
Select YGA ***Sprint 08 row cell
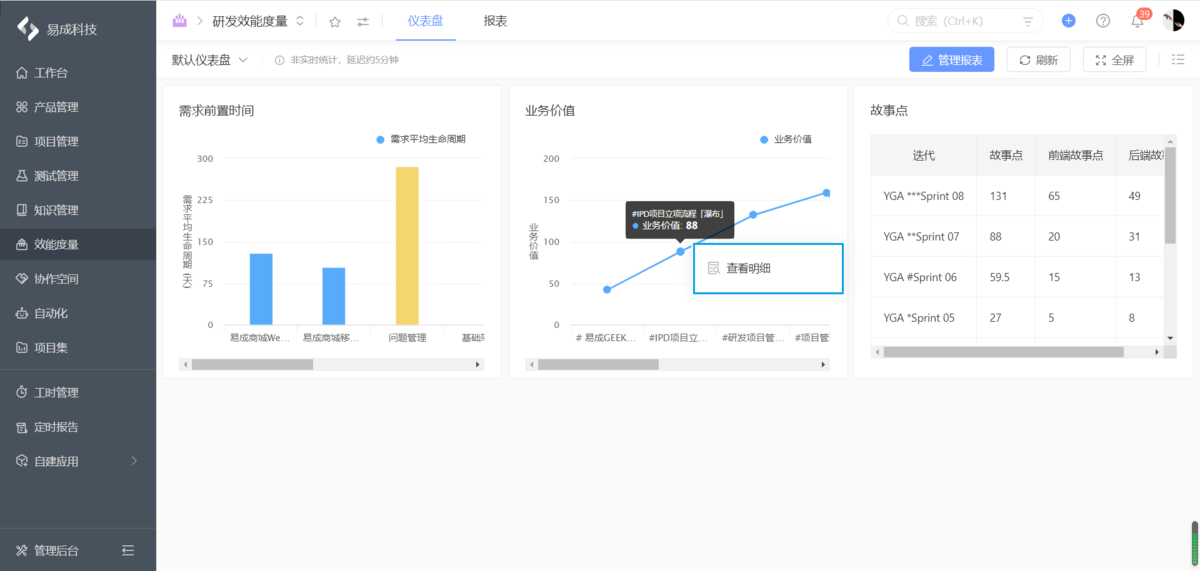click(924, 196)
